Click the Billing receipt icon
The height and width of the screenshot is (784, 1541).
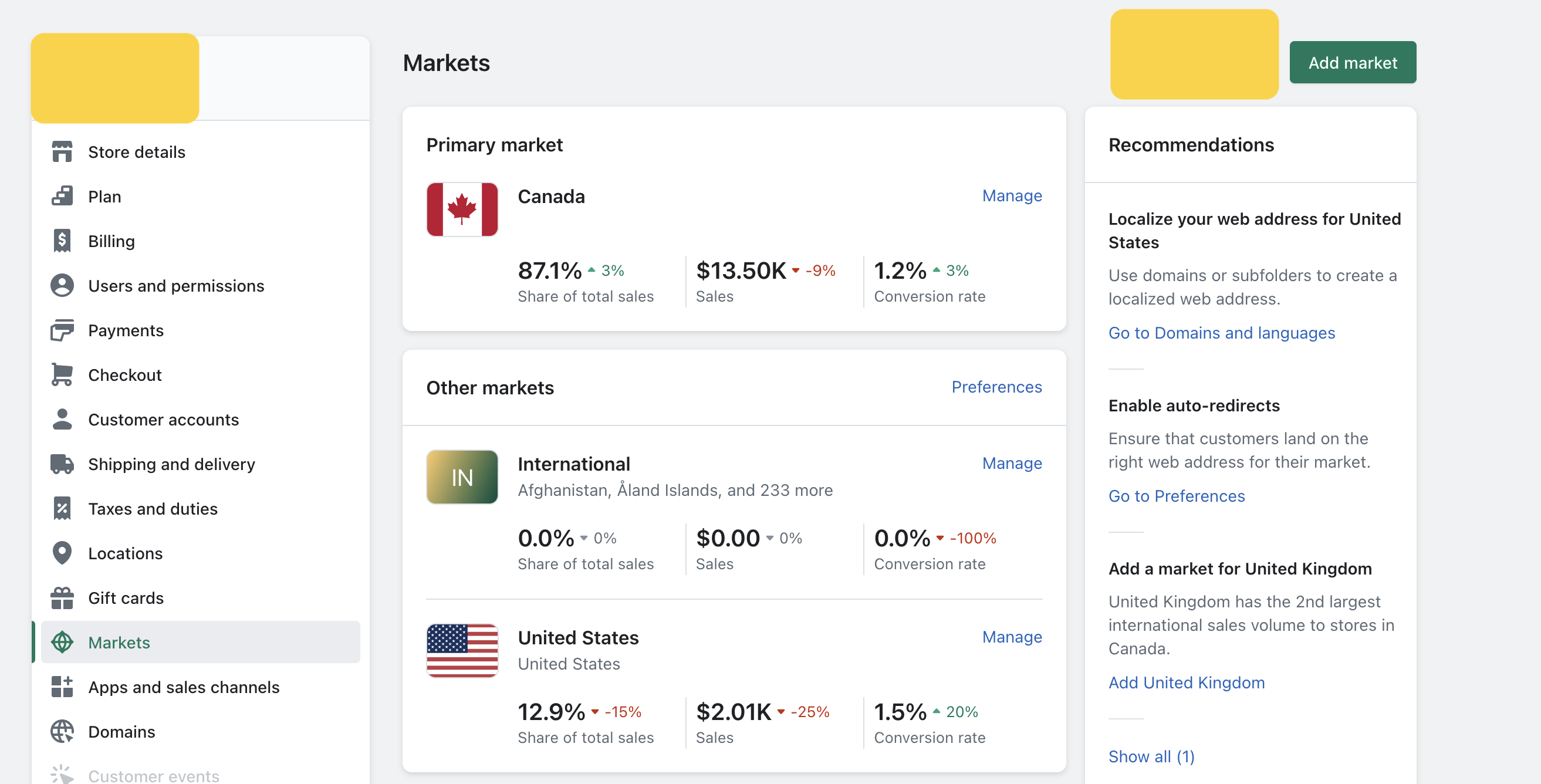click(x=62, y=241)
